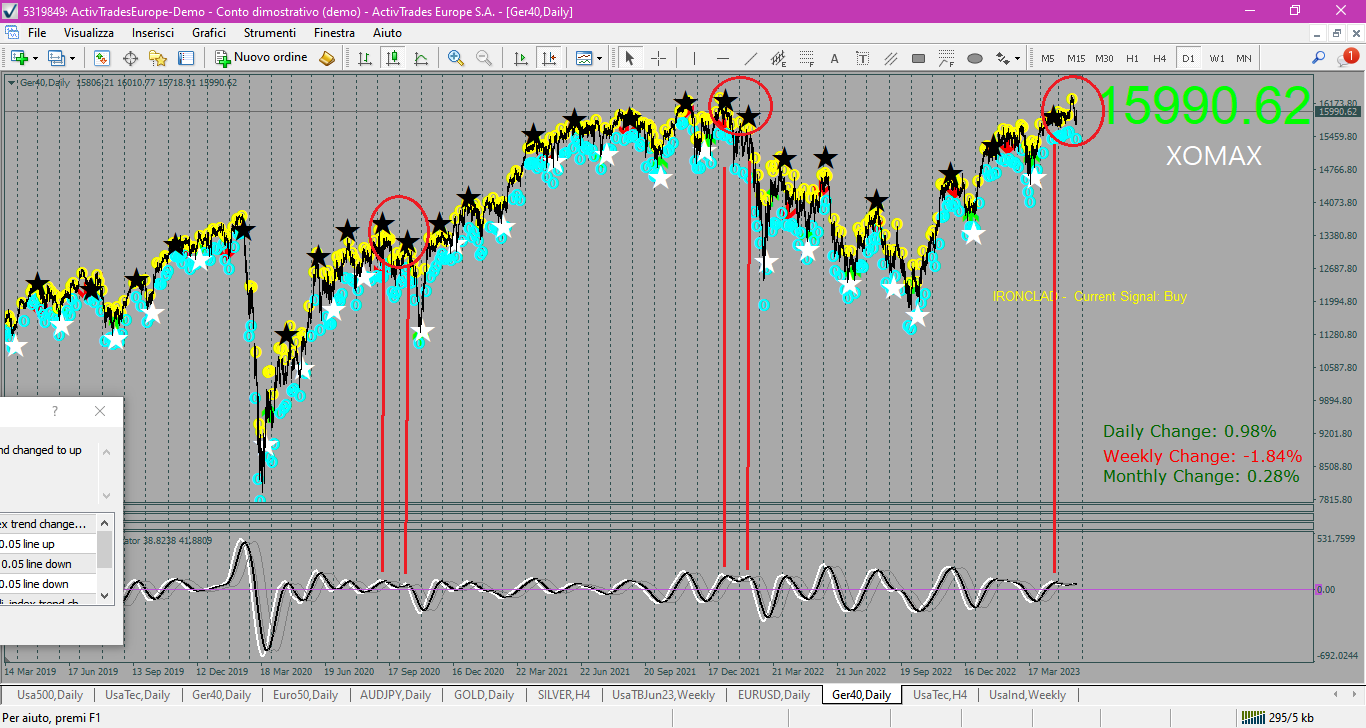
Task: Open the Inserisci menu
Action: [153, 33]
